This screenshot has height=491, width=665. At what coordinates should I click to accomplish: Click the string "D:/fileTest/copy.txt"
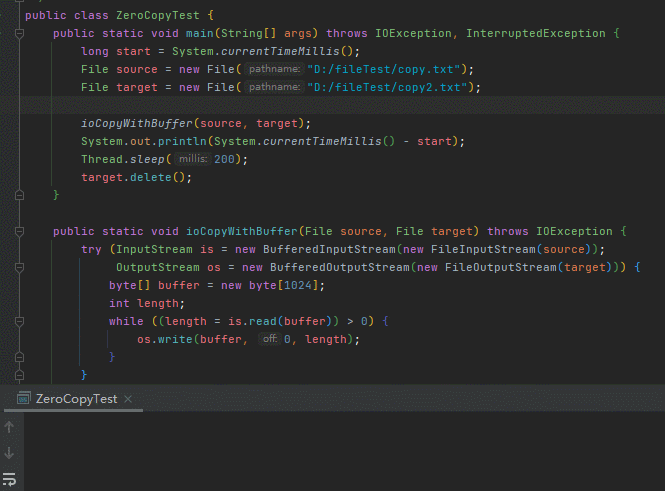384,69
